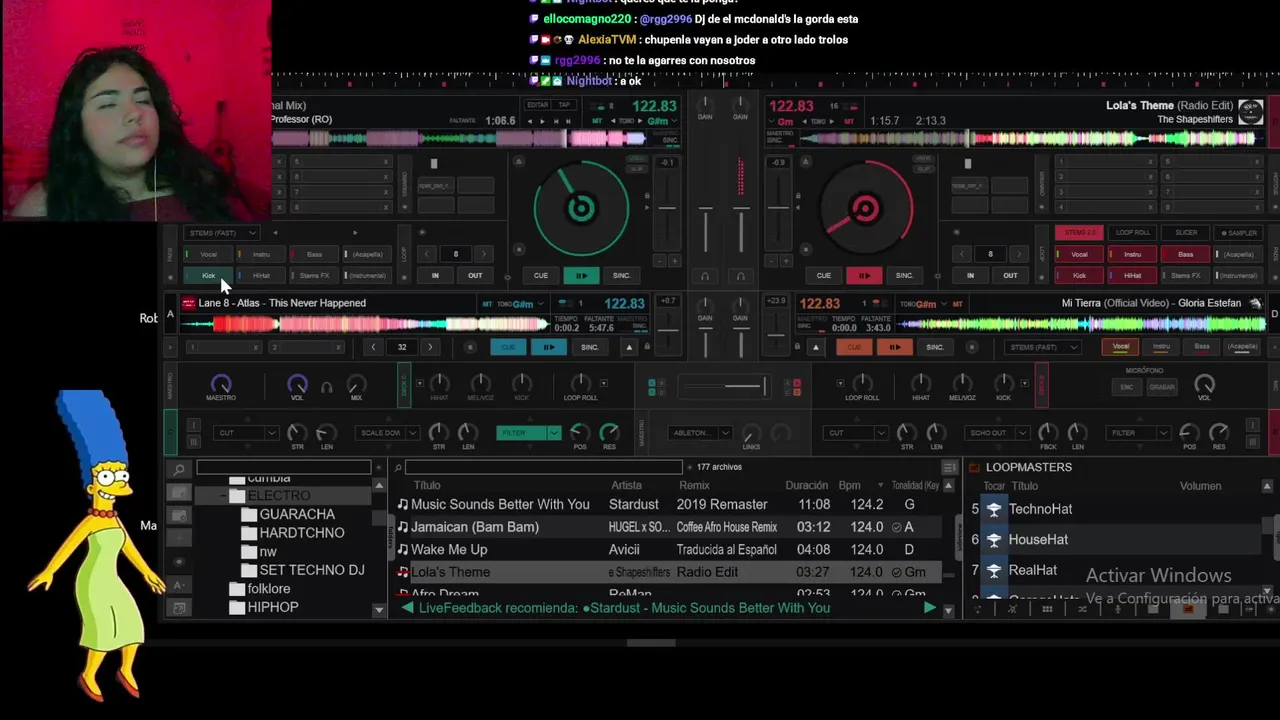Click the MAESTRO volume knob
The height and width of the screenshot is (720, 1280).
click(221, 384)
